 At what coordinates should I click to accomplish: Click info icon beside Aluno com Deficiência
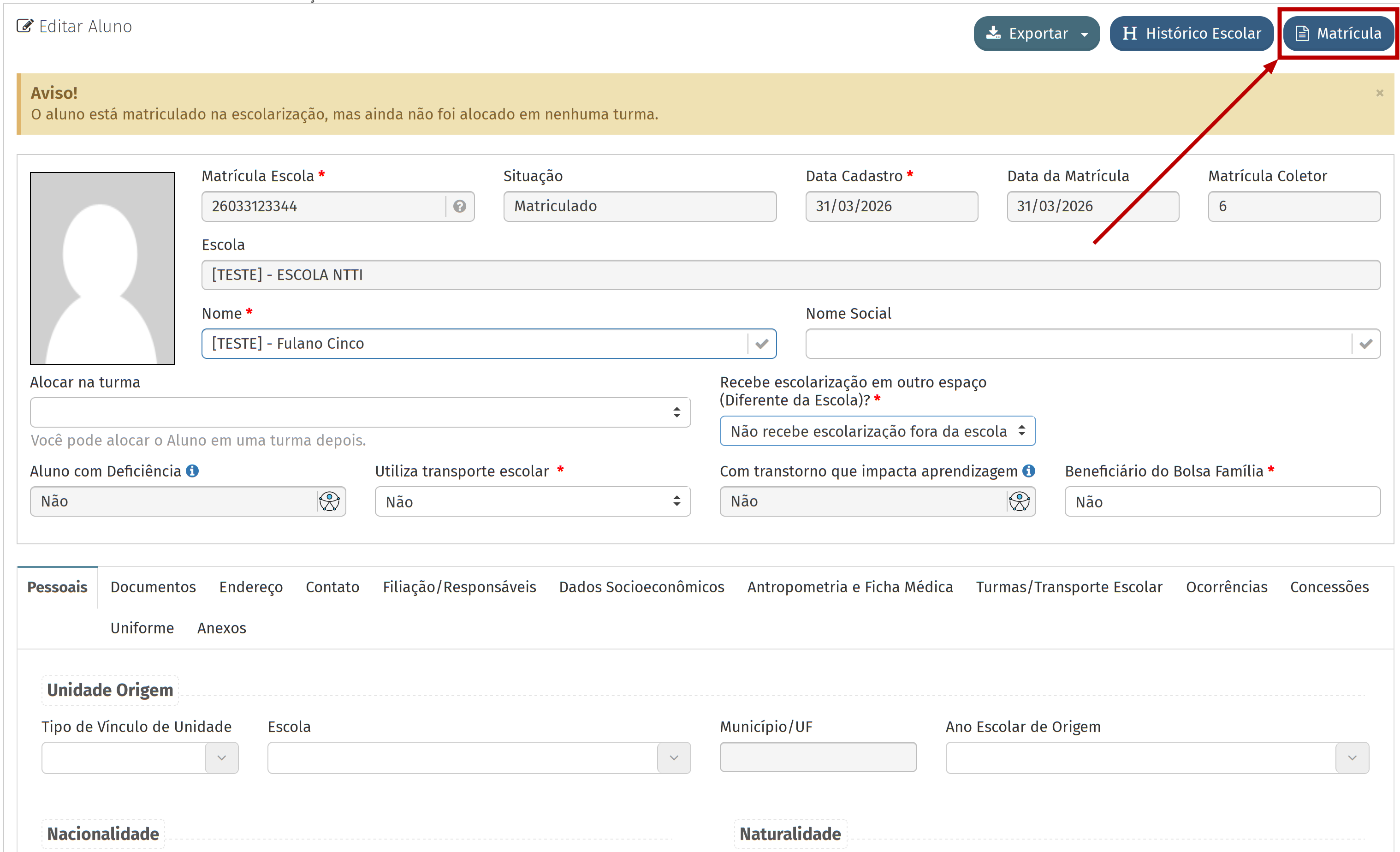click(x=193, y=471)
